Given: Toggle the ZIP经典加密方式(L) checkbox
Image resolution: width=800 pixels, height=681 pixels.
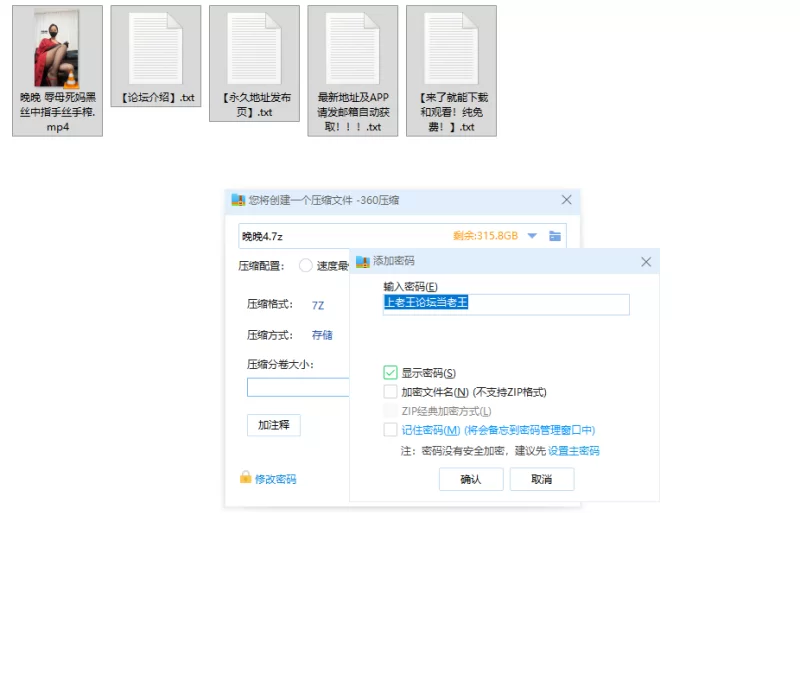Looking at the screenshot, I should (390, 411).
